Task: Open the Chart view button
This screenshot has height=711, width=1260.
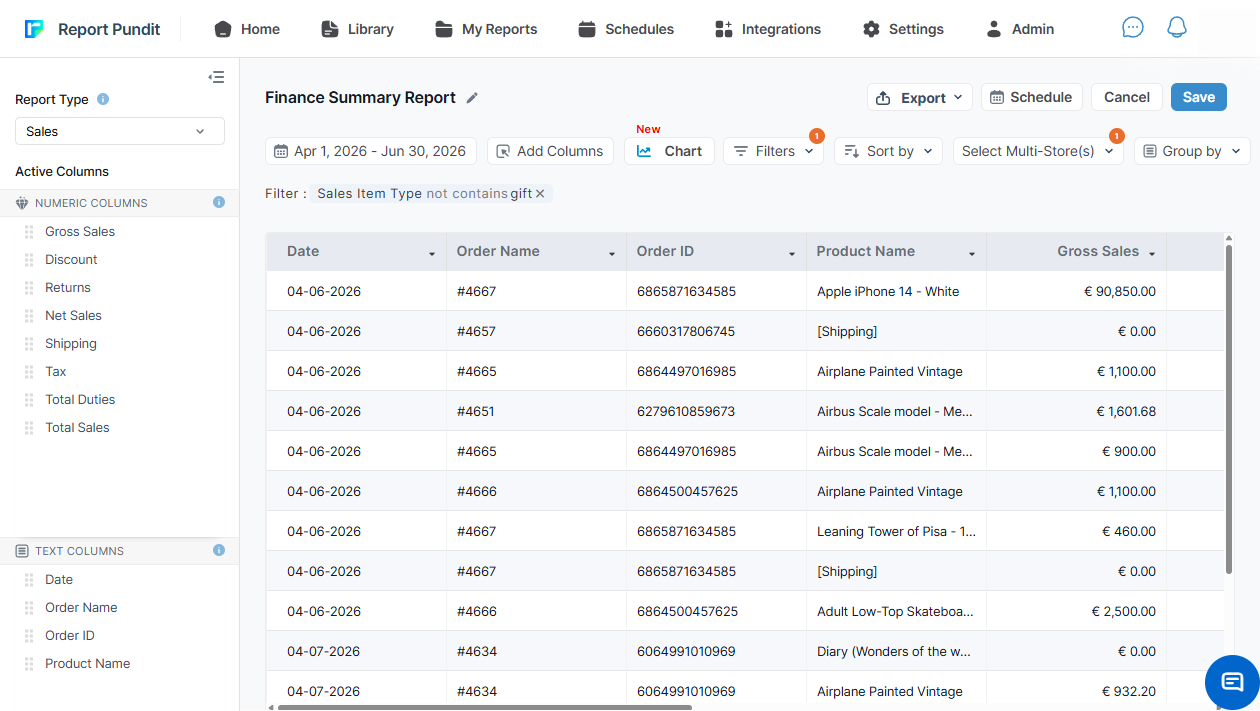Action: [x=669, y=151]
